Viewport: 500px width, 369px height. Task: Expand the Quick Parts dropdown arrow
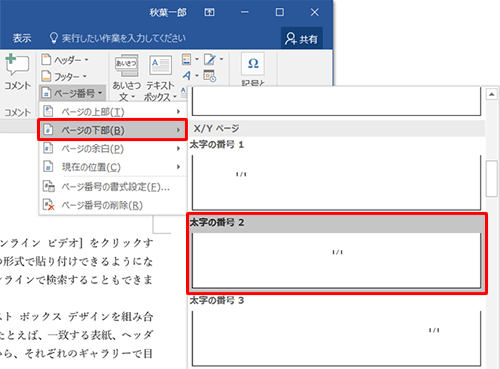point(197,60)
